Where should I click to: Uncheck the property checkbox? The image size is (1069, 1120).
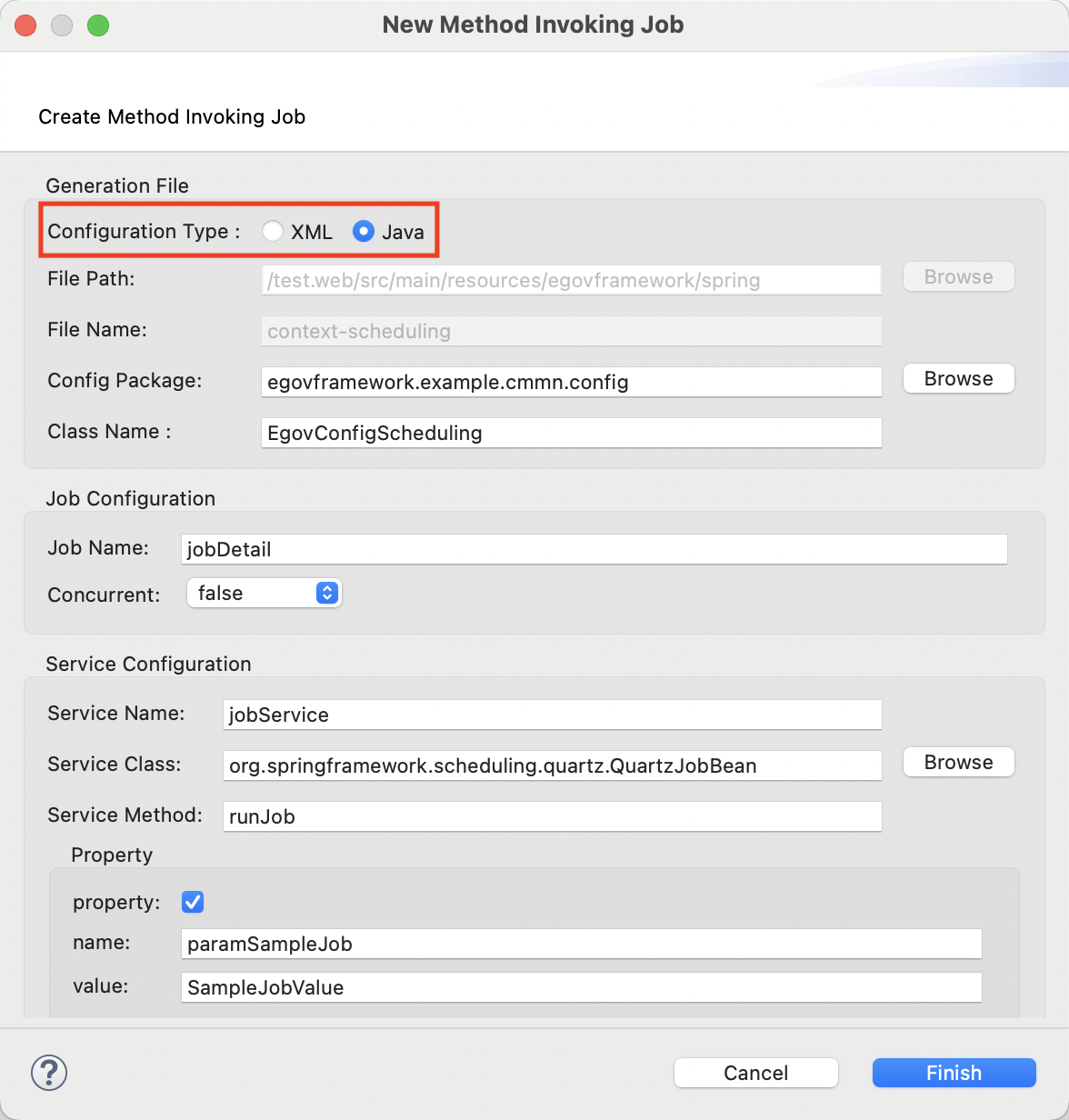193,902
